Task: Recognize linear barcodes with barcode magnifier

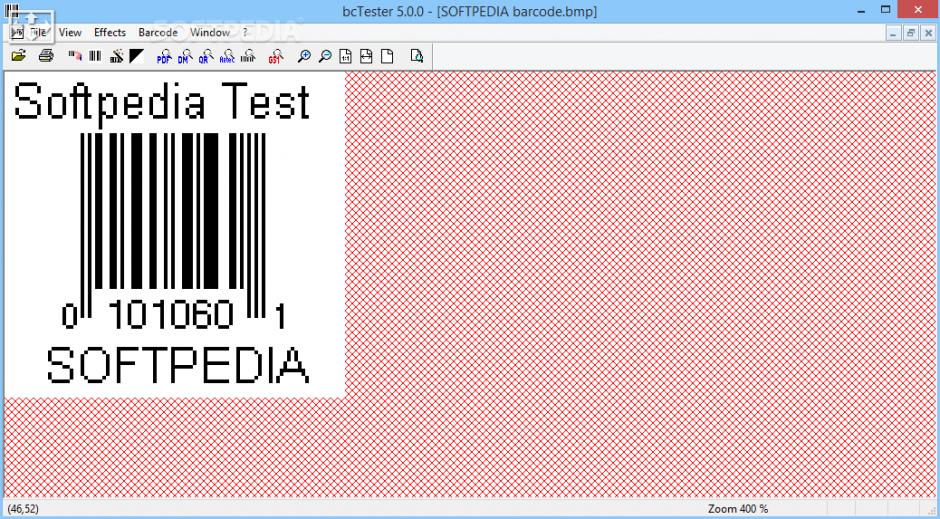Action: click(x=248, y=57)
